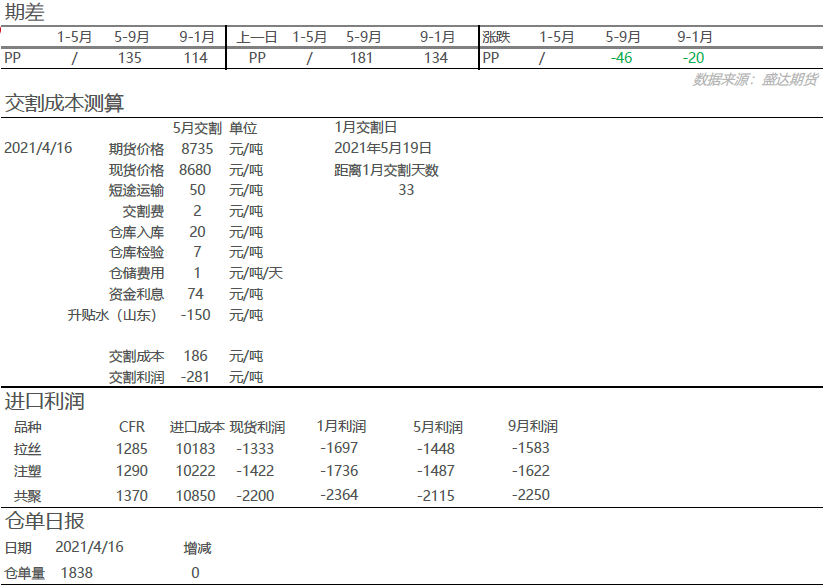Screen dimensions: 824x586
Task: Select the 交割成本 result 186
Action: (196, 356)
